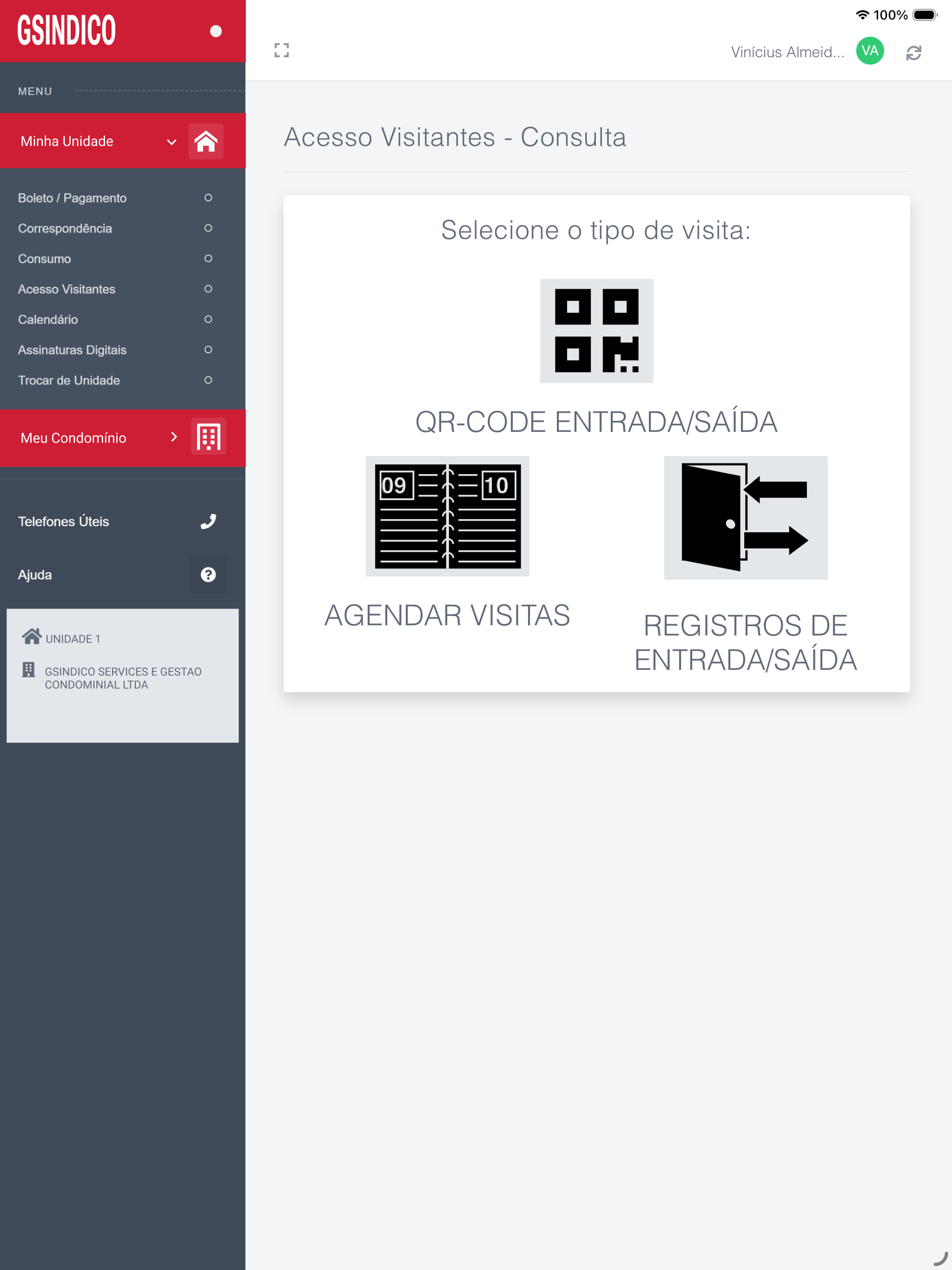Click the building icon beside GSINDICO SERVICES

28,669
